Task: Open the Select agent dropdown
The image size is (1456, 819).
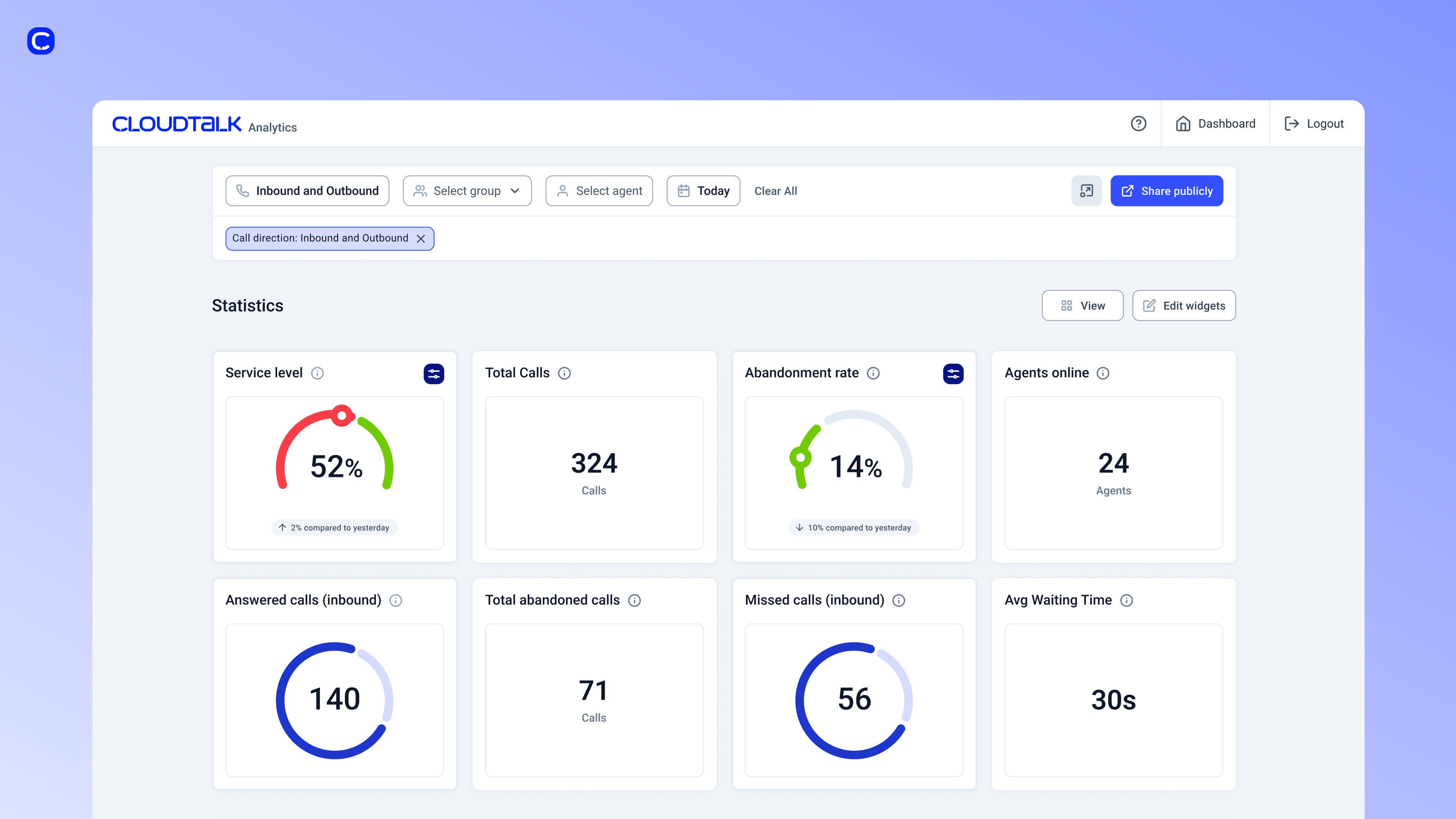Action: [599, 191]
